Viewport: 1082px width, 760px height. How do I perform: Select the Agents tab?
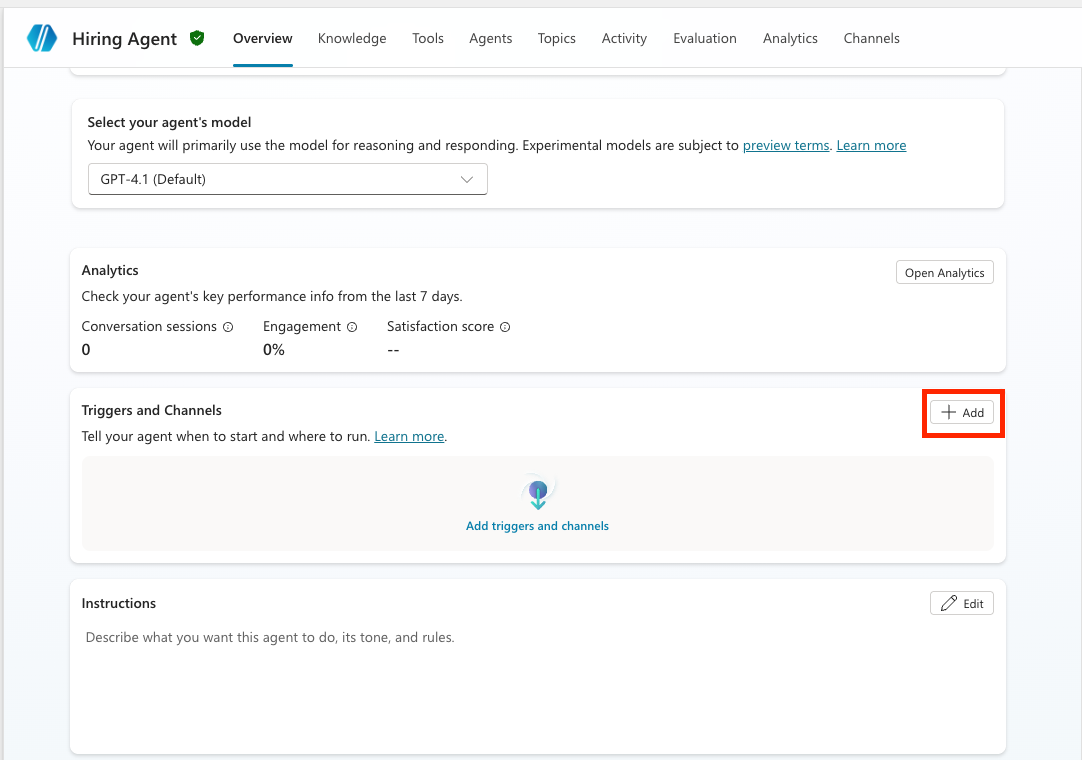point(491,39)
